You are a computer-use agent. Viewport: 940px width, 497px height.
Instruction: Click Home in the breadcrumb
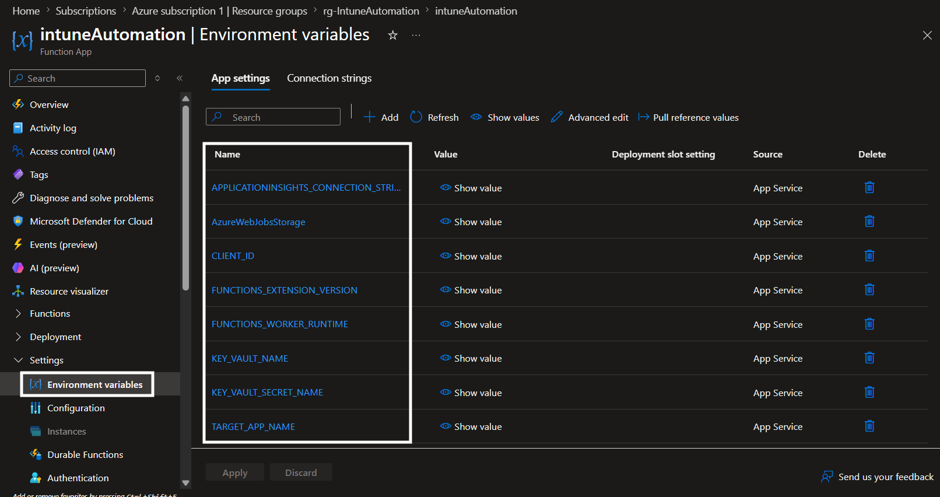pyautogui.click(x=26, y=11)
